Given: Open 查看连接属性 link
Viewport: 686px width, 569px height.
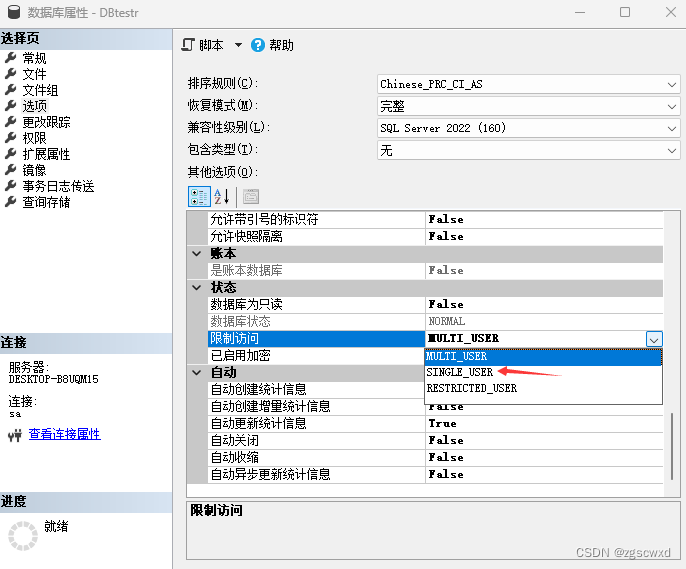Looking at the screenshot, I should [x=64, y=434].
